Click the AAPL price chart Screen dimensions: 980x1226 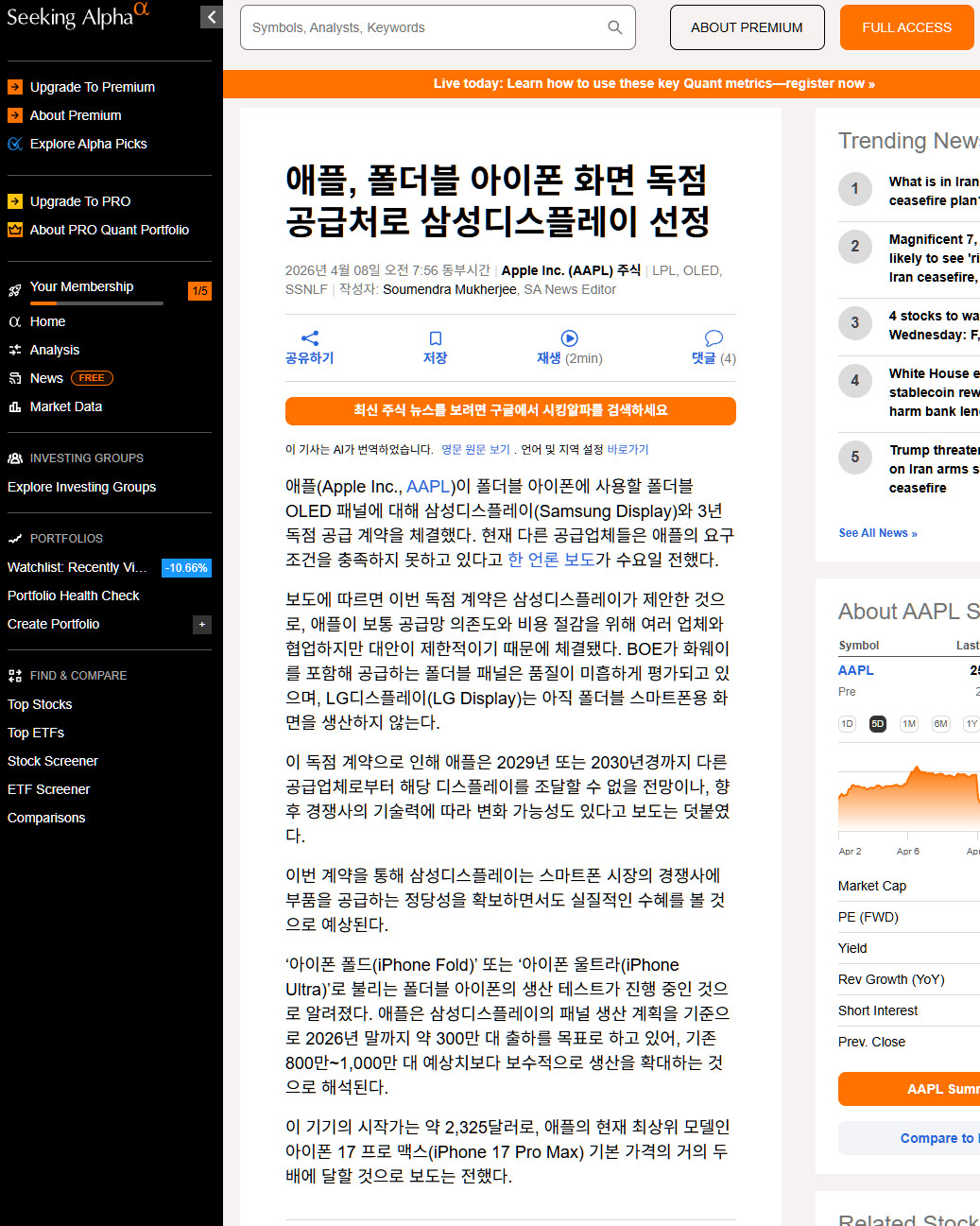909,799
